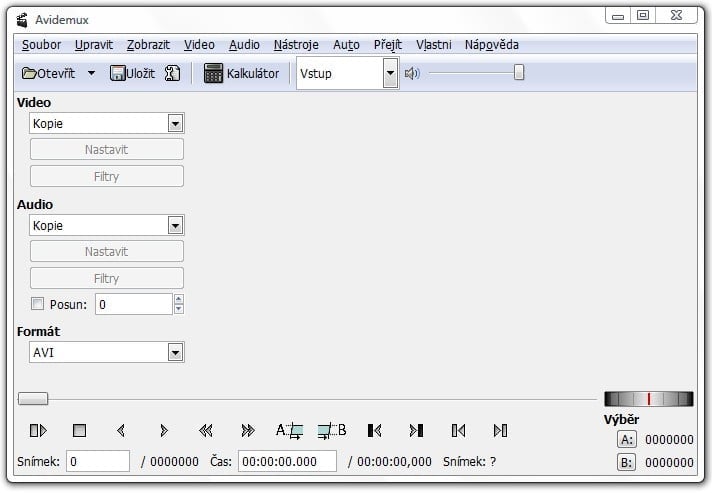712x493 pixels.
Task: Set selection marker A
Action: click(x=289, y=430)
